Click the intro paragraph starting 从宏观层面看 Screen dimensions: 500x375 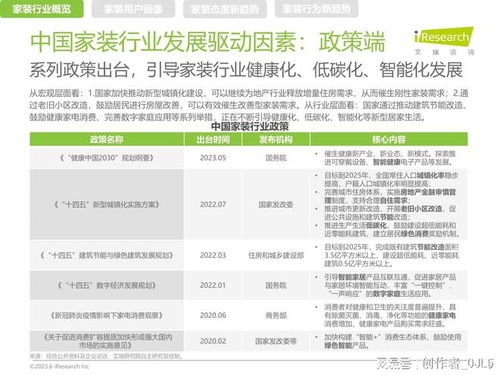pos(249,105)
